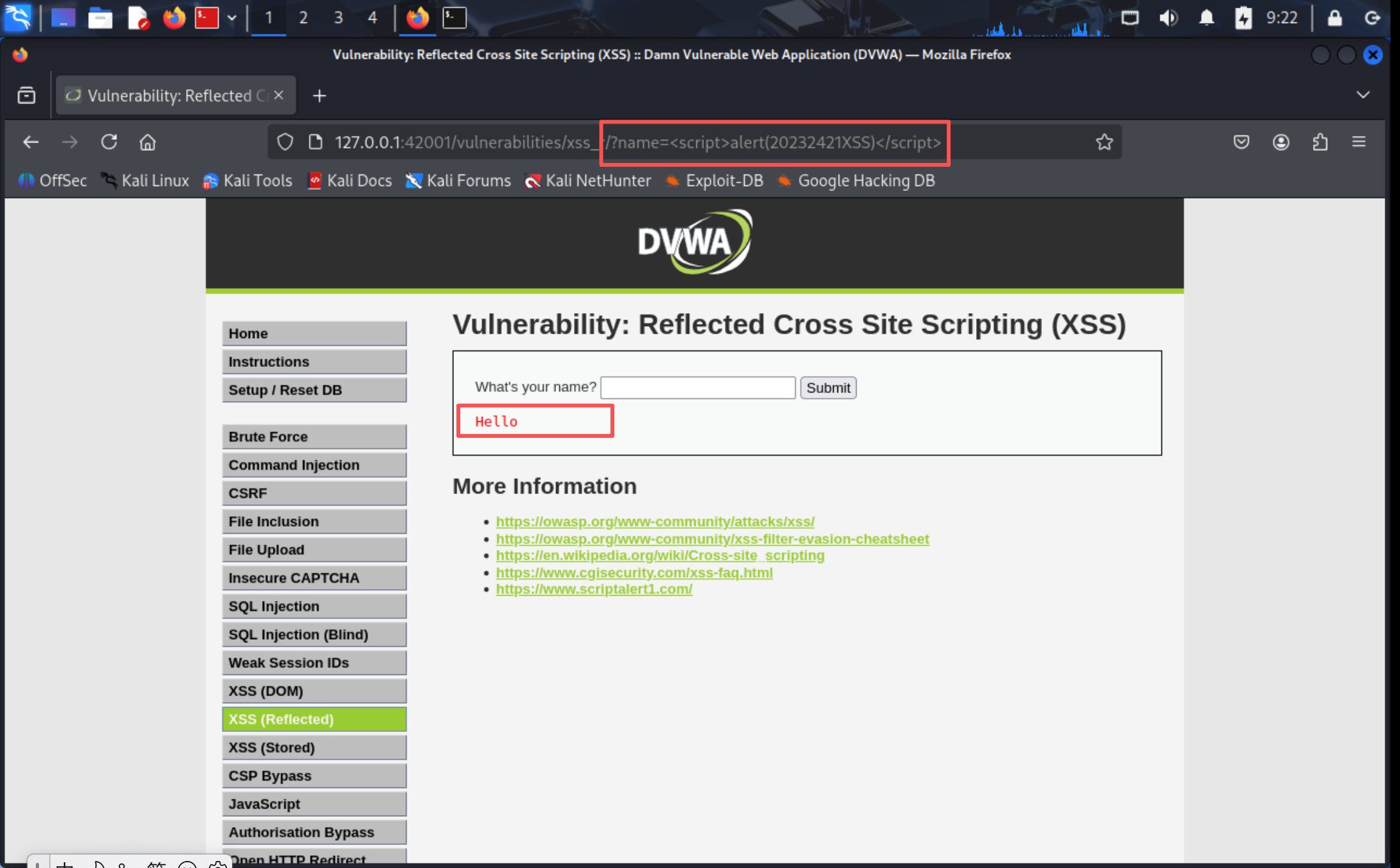Screen dimensions: 1400x868
Task: Click the tracking protection shield icon
Action: coord(285,142)
